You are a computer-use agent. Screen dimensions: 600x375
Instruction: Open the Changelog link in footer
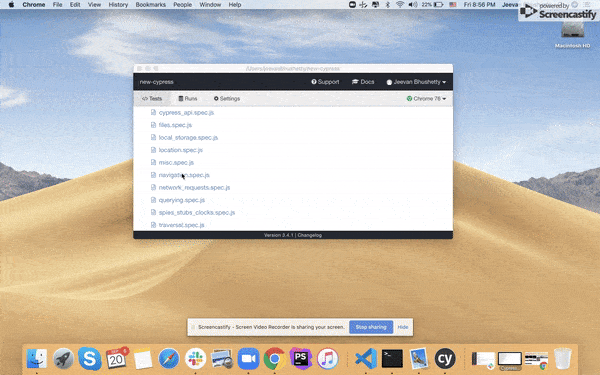point(310,235)
